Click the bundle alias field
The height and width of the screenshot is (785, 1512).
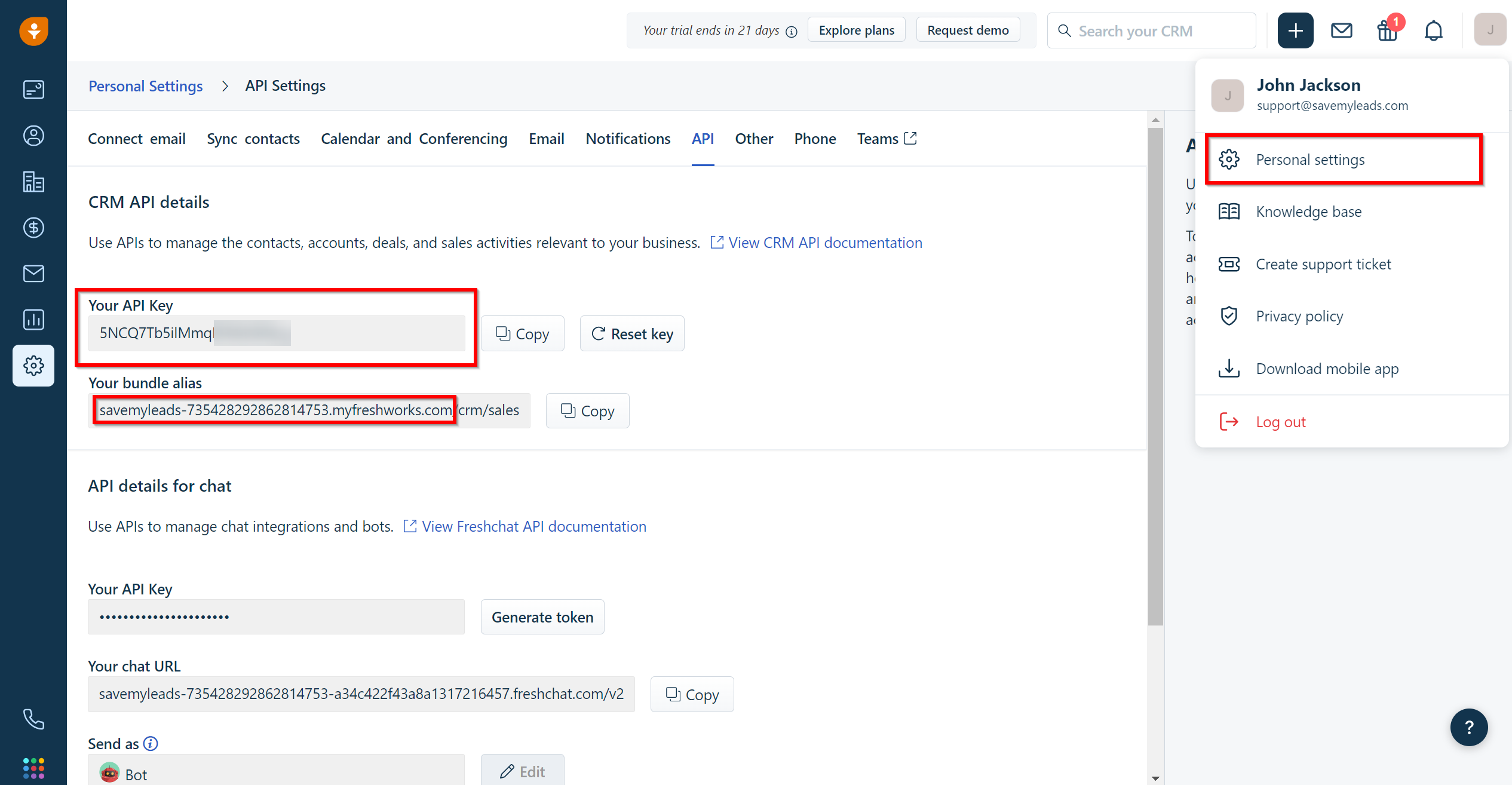[309, 410]
